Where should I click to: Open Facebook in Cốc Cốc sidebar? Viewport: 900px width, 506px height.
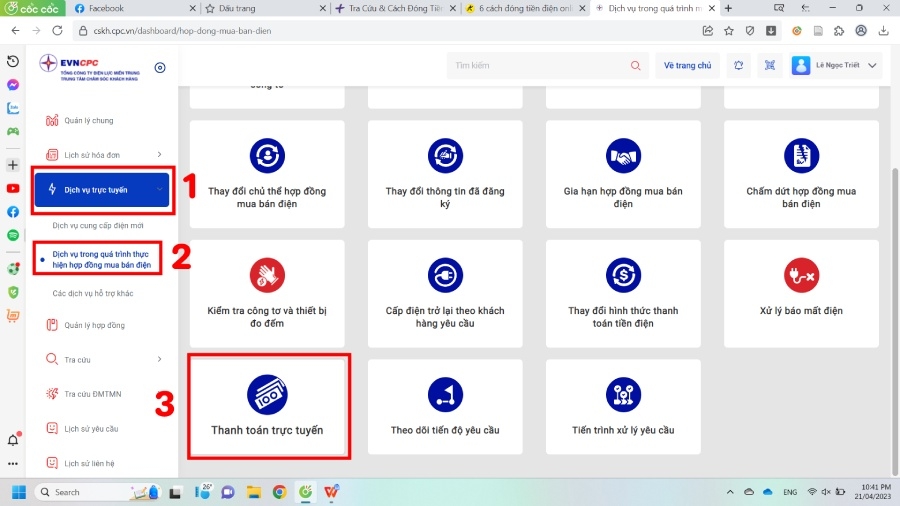[13, 212]
